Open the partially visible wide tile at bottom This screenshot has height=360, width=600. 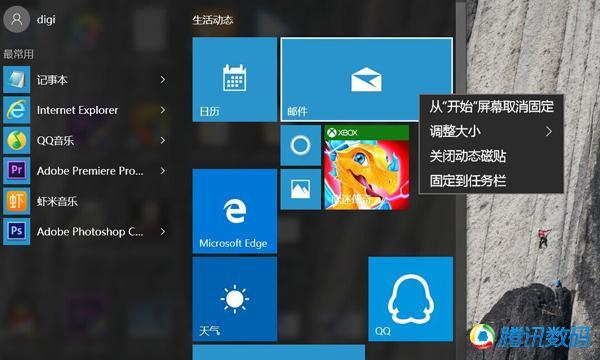click(x=279, y=352)
